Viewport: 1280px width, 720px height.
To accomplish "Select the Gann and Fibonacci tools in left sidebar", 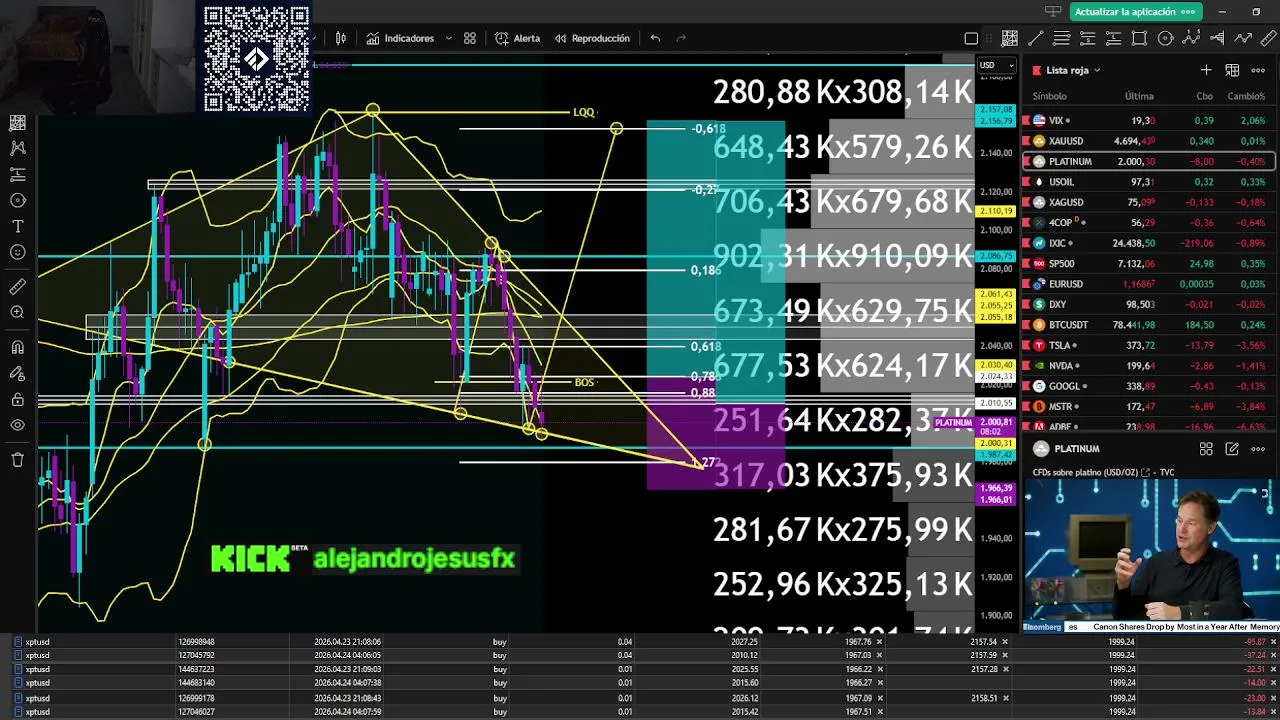I will point(17,123).
